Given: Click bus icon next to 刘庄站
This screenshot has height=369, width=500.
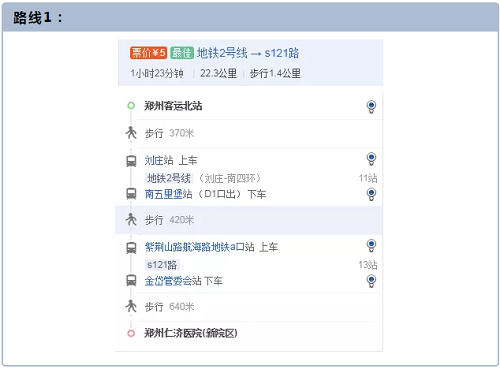Looking at the screenshot, I should 131,161.
